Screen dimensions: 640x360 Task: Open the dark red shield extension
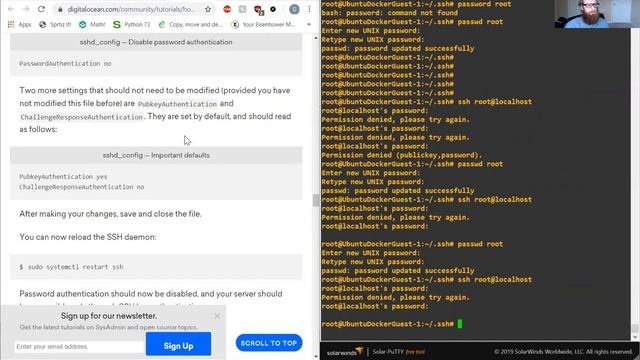pyautogui.click(x=258, y=9)
